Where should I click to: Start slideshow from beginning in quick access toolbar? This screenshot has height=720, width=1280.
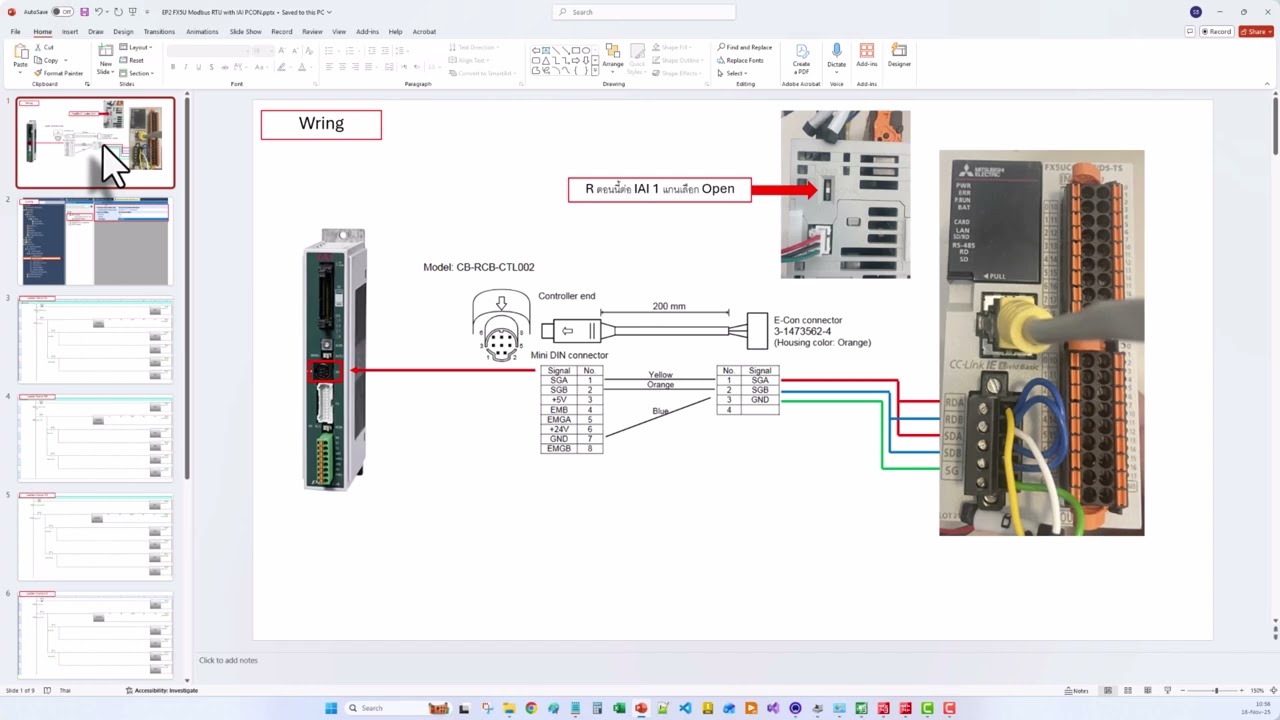click(132, 12)
